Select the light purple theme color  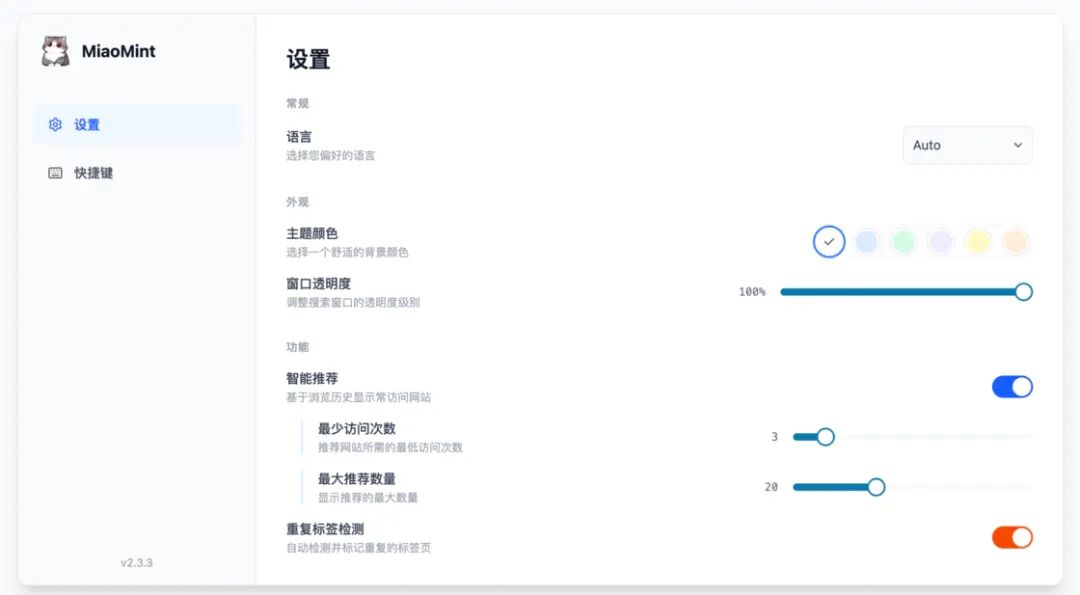pos(940,242)
